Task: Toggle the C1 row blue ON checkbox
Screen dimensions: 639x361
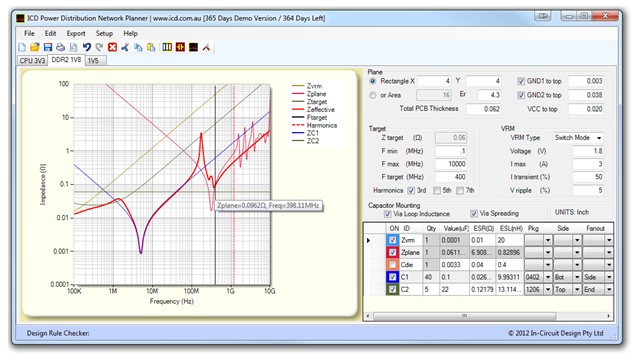Action: tap(392, 277)
